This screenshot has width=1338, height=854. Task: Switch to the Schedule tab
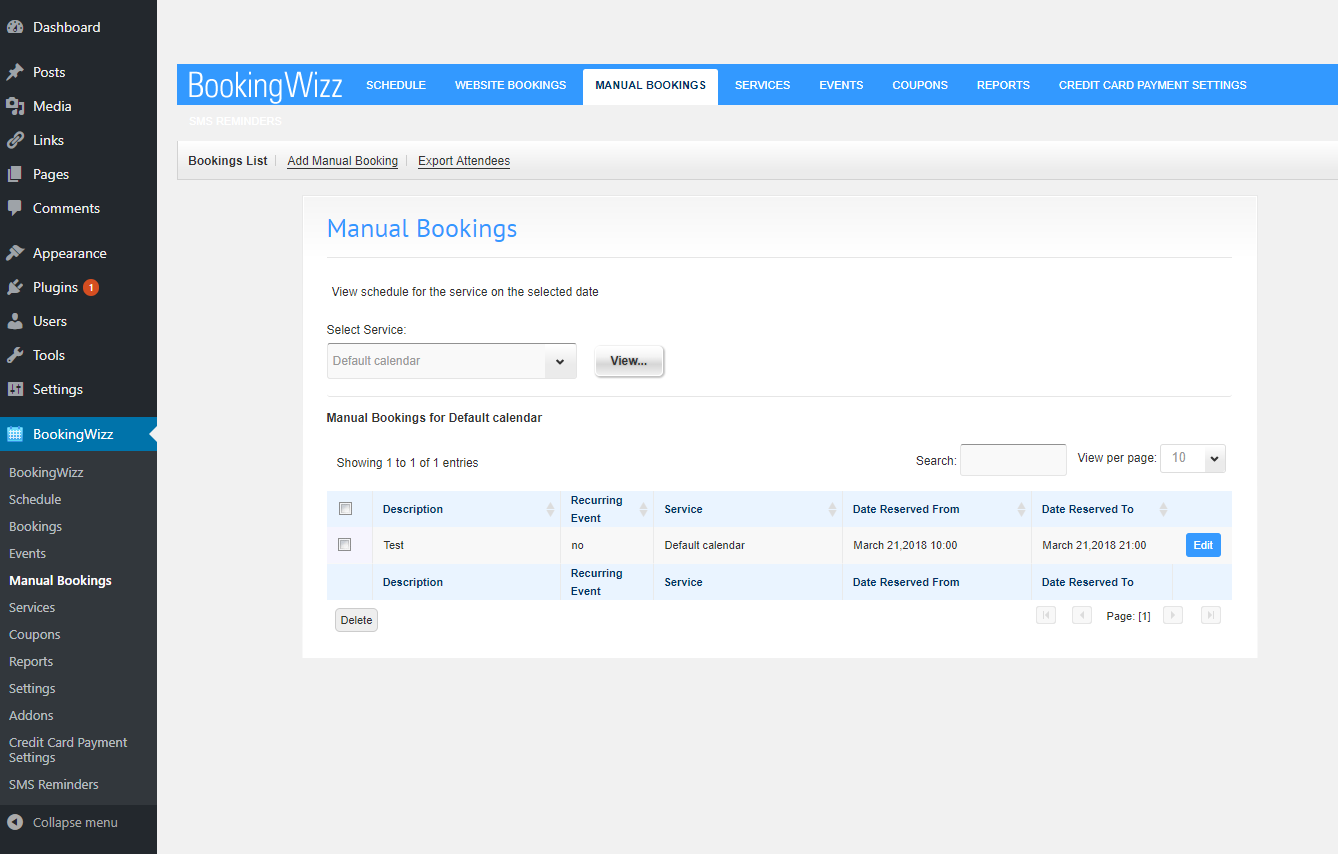[x=396, y=85]
